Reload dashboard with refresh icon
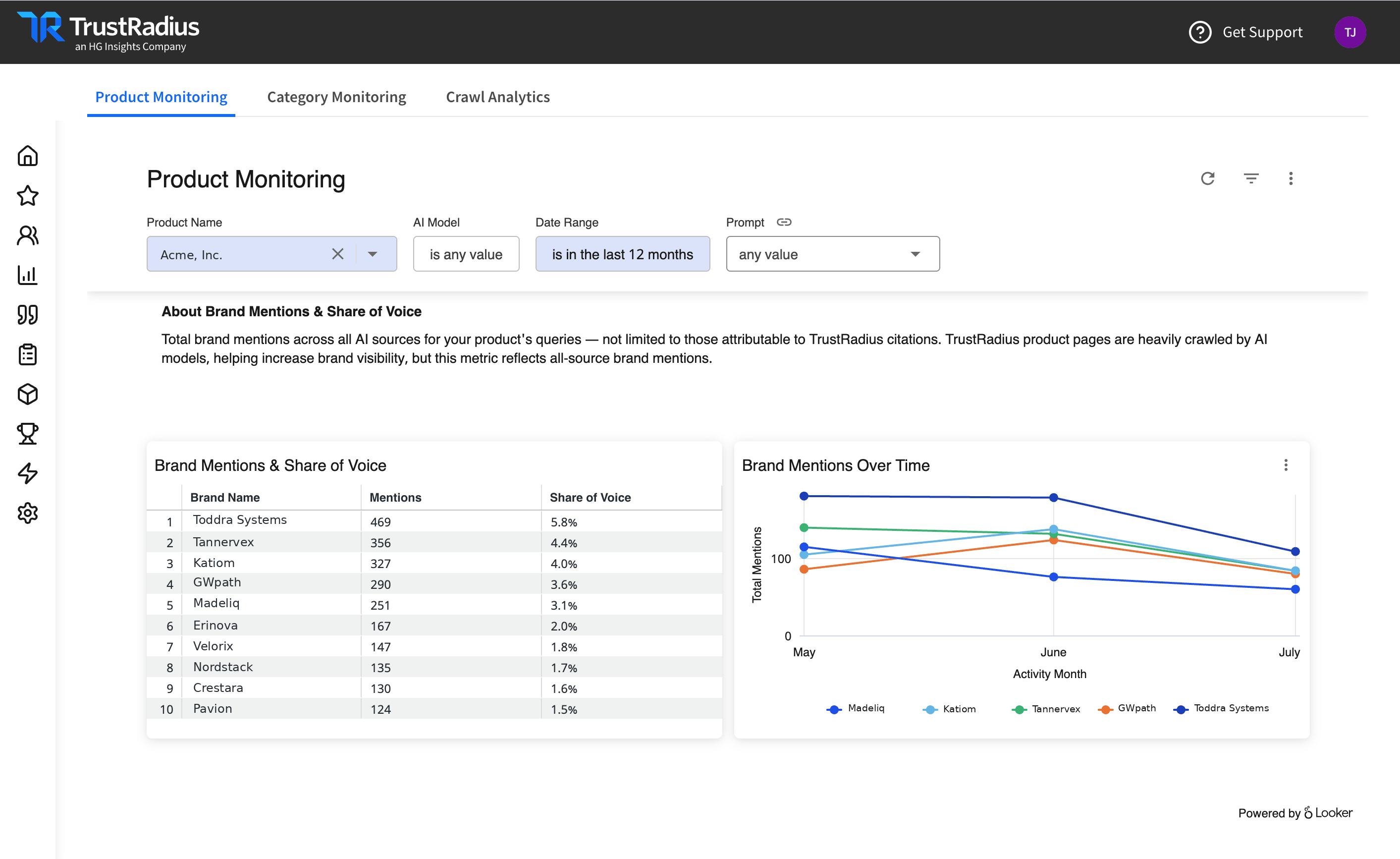 (1207, 178)
